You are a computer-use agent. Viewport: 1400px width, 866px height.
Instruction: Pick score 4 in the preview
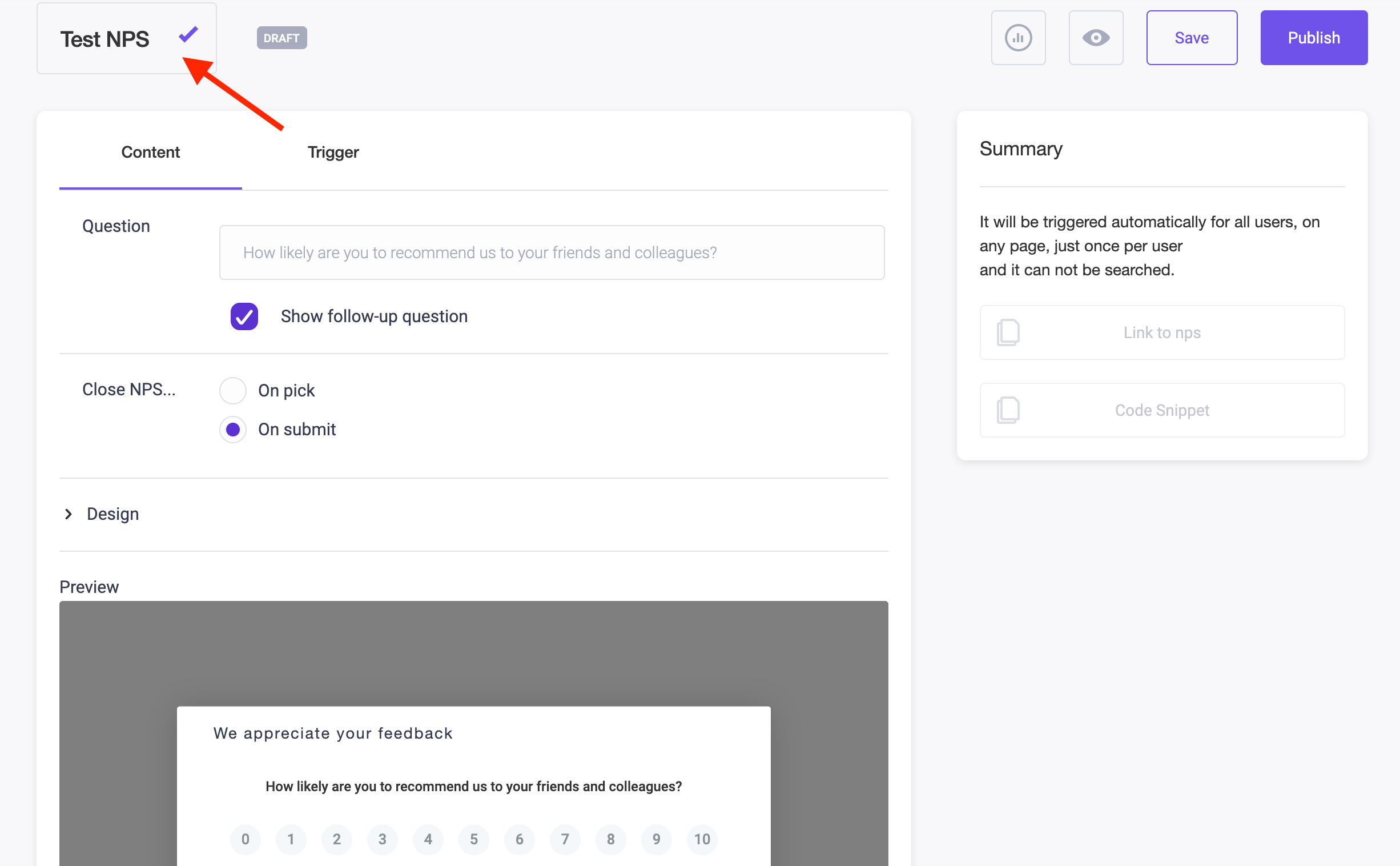[x=428, y=839]
